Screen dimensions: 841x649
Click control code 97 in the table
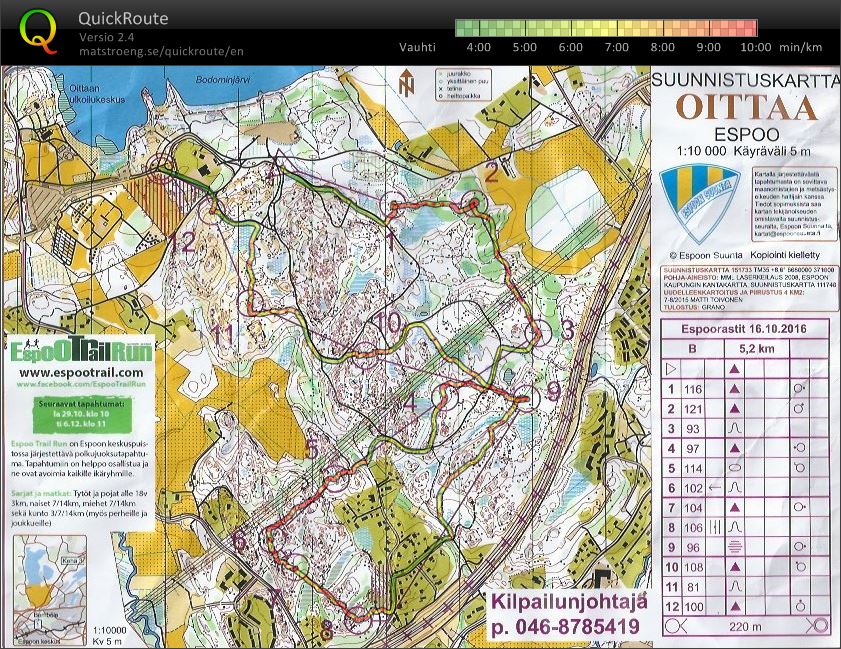(x=693, y=448)
